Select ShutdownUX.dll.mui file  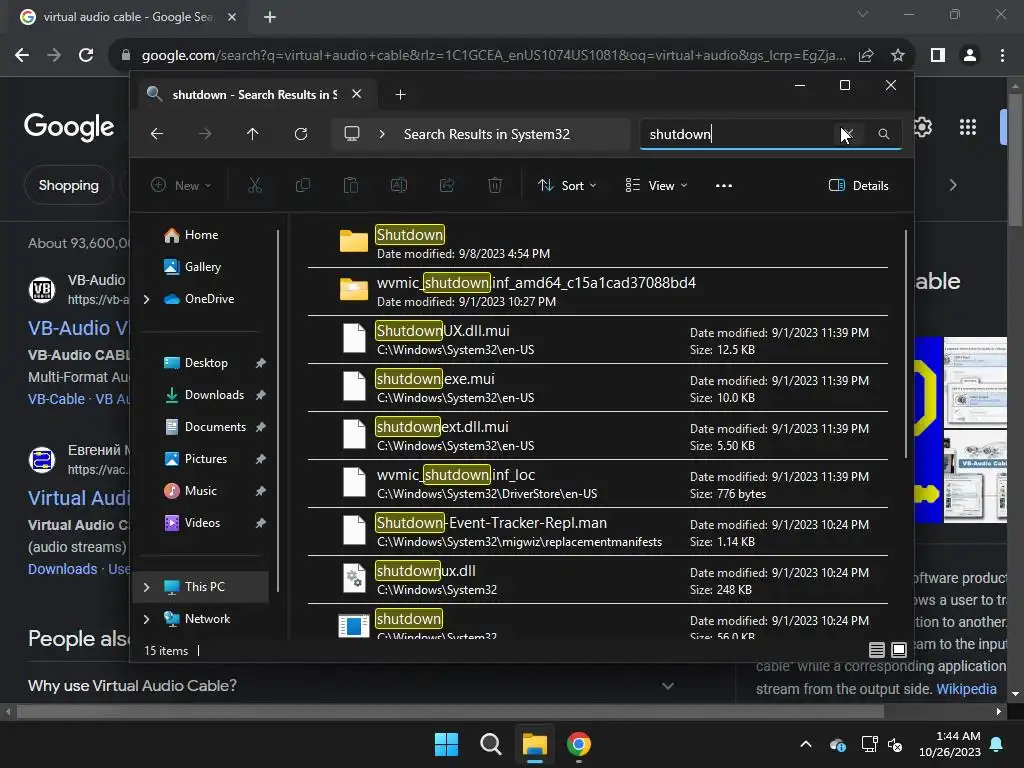click(x=598, y=340)
